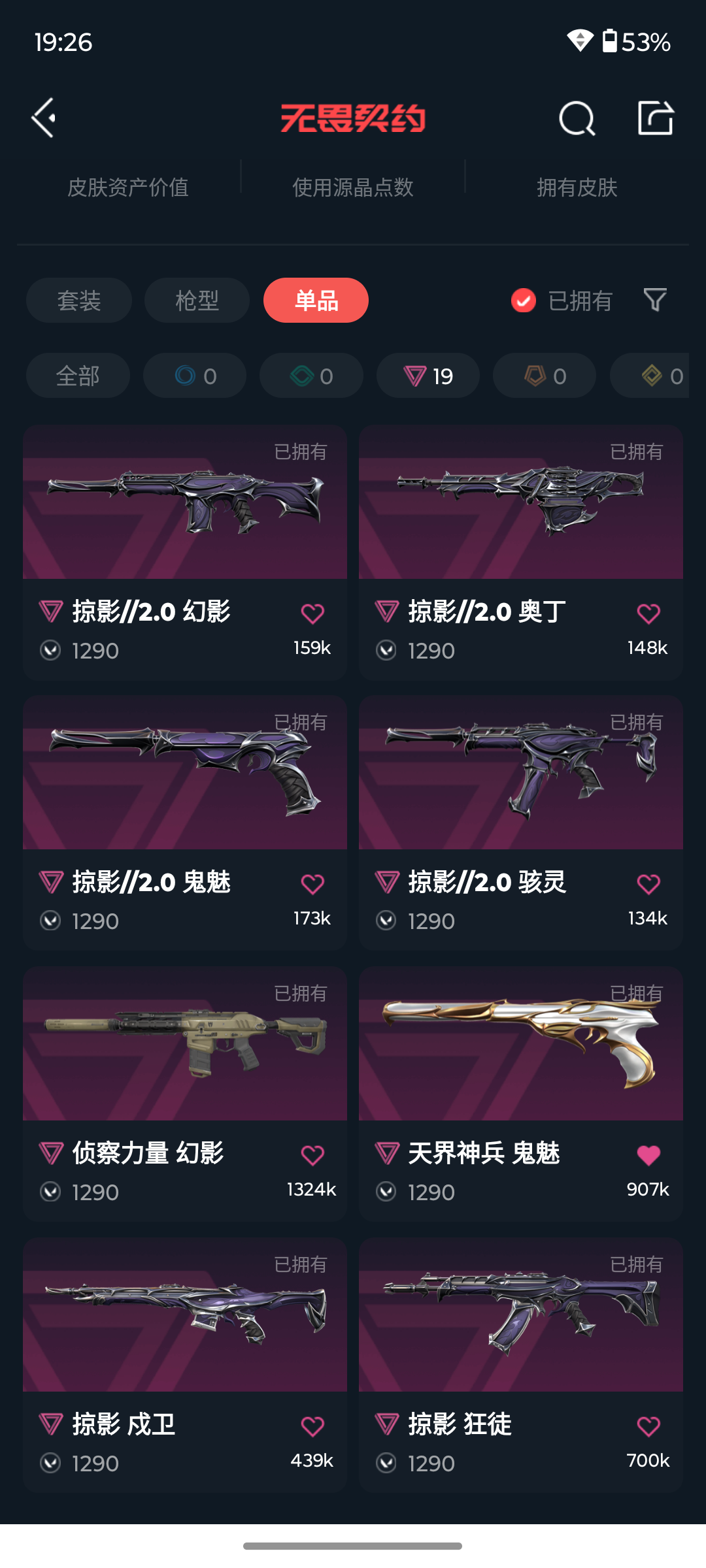This screenshot has width=706, height=1568.
Task: Tap the back arrow icon
Action: pyautogui.click(x=44, y=118)
